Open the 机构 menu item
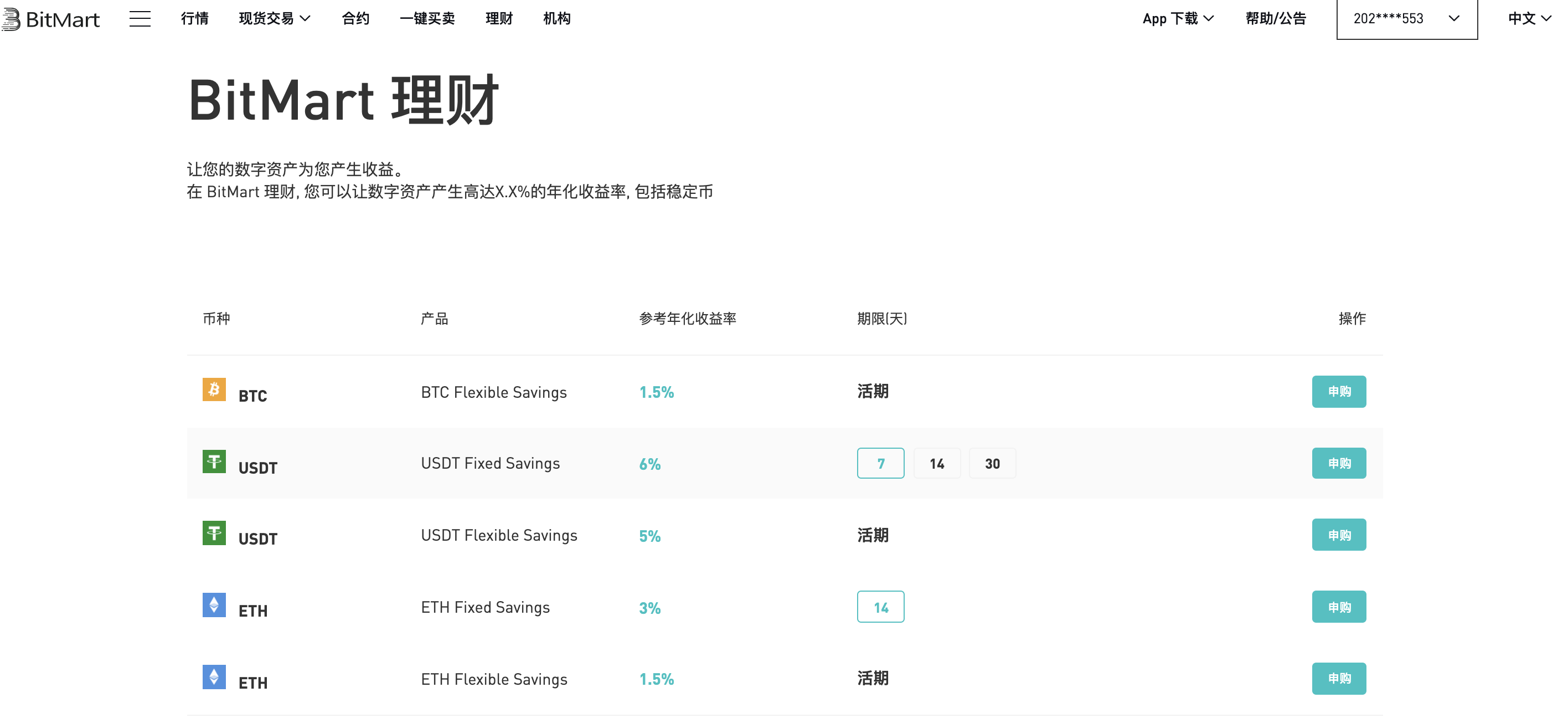 coord(557,19)
